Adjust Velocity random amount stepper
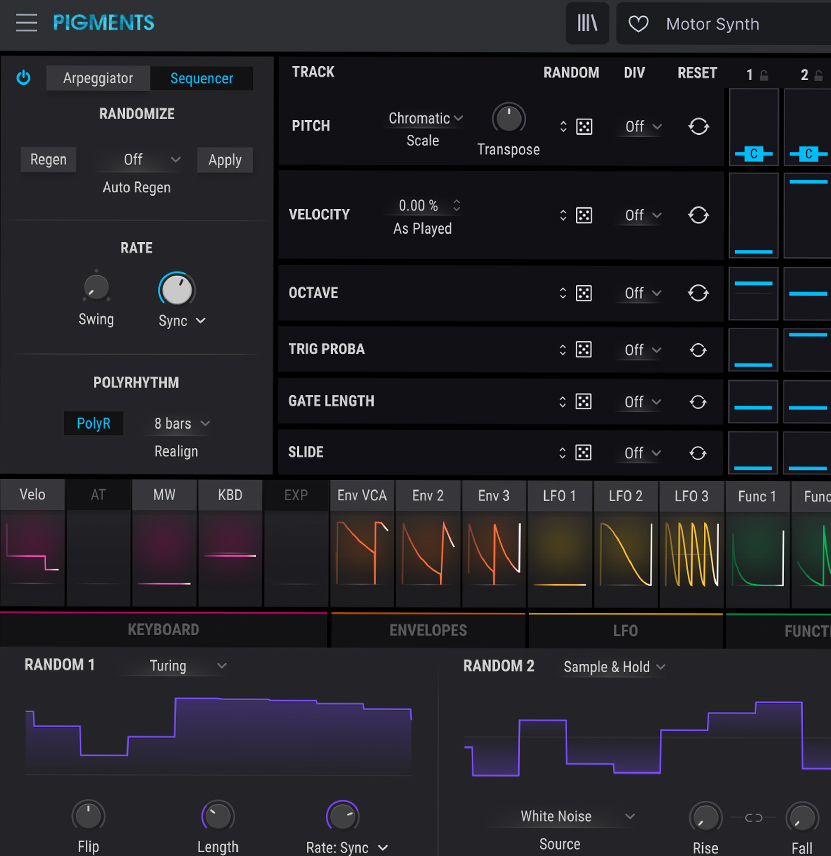This screenshot has height=856, width=831. tap(563, 215)
